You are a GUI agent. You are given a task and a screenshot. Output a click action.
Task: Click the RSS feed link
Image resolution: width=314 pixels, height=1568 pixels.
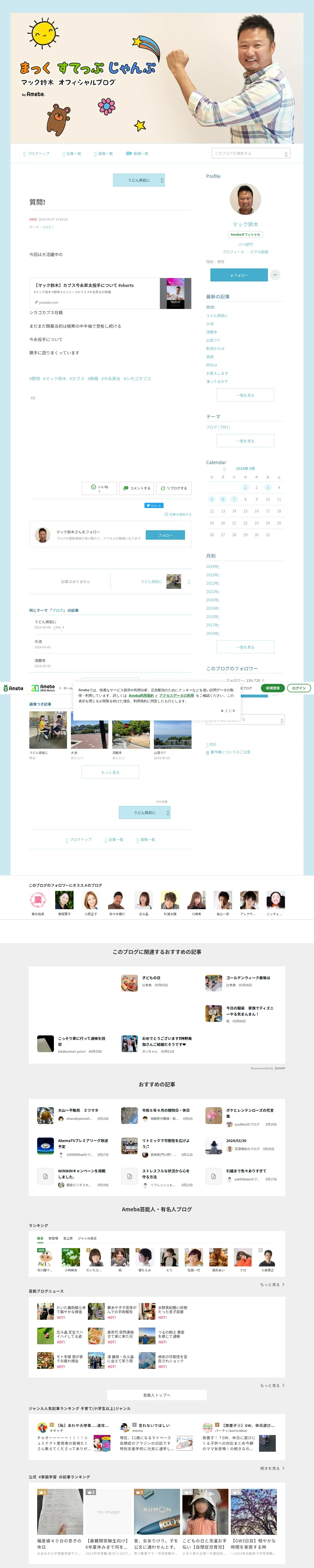point(211,745)
